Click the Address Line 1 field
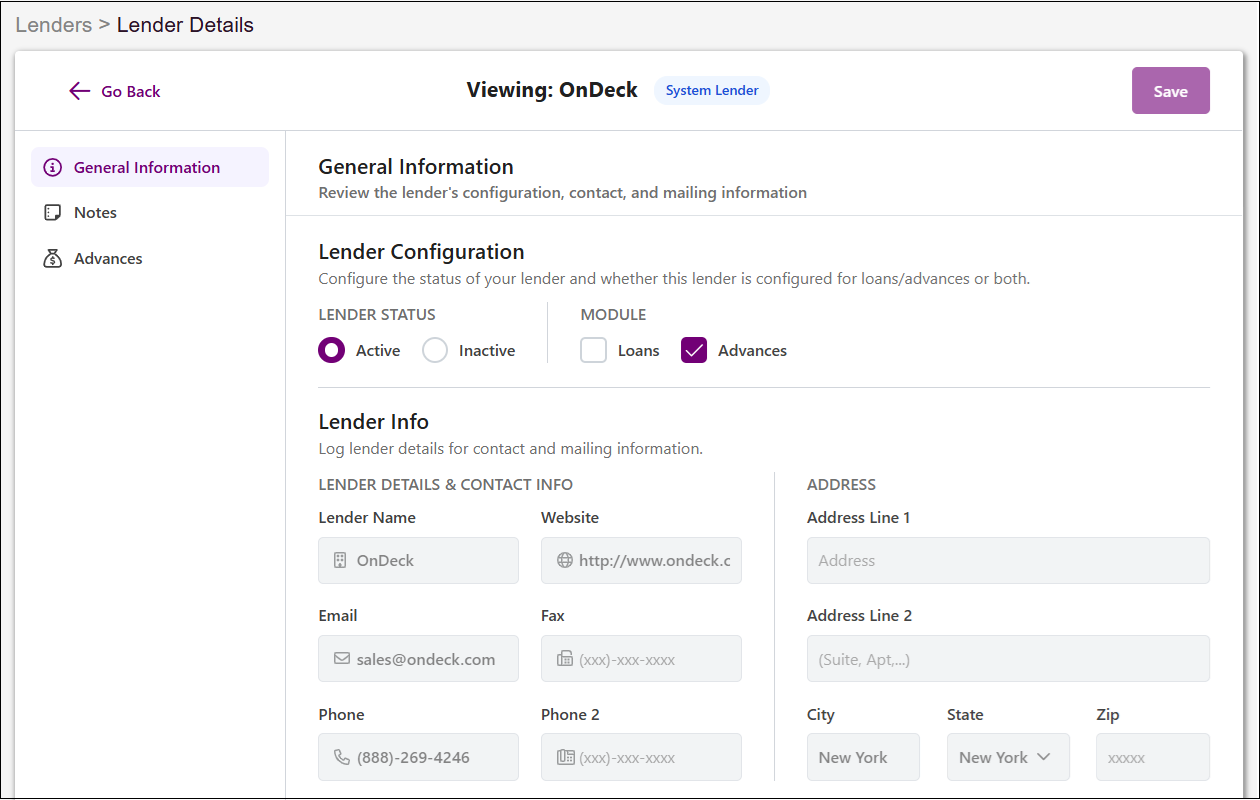 coord(1008,560)
